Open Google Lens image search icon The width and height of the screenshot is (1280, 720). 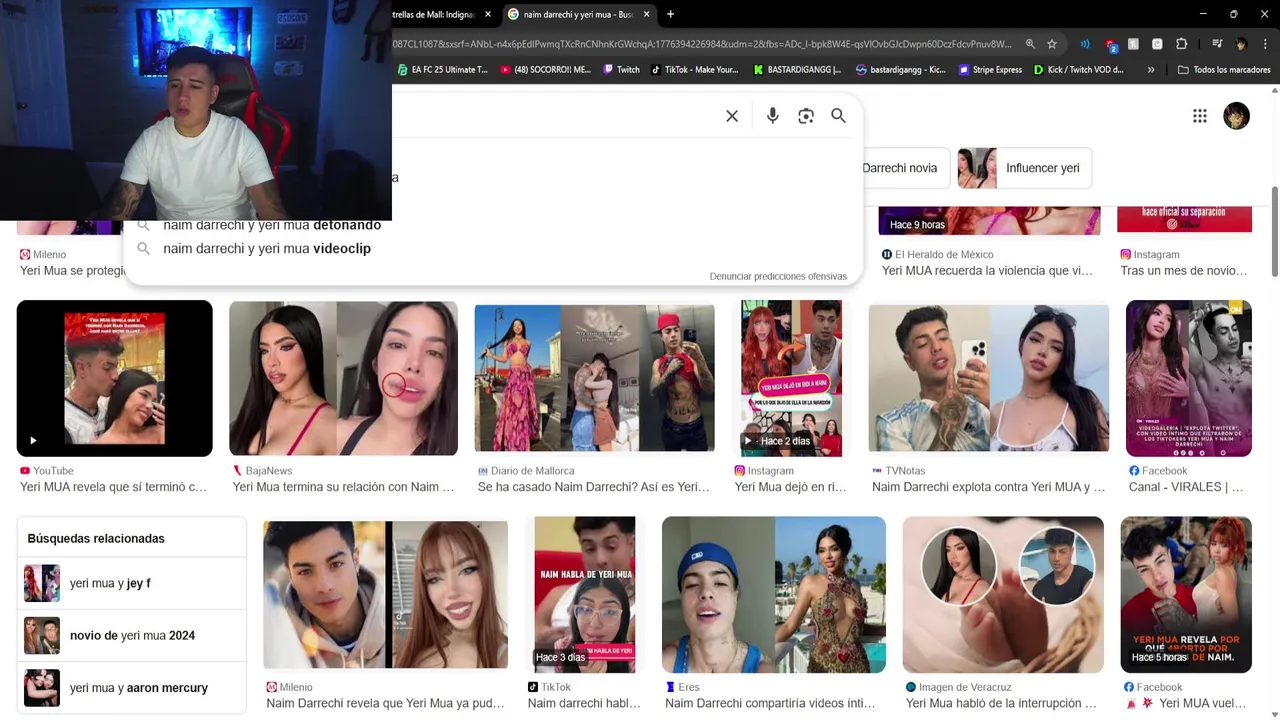(806, 116)
